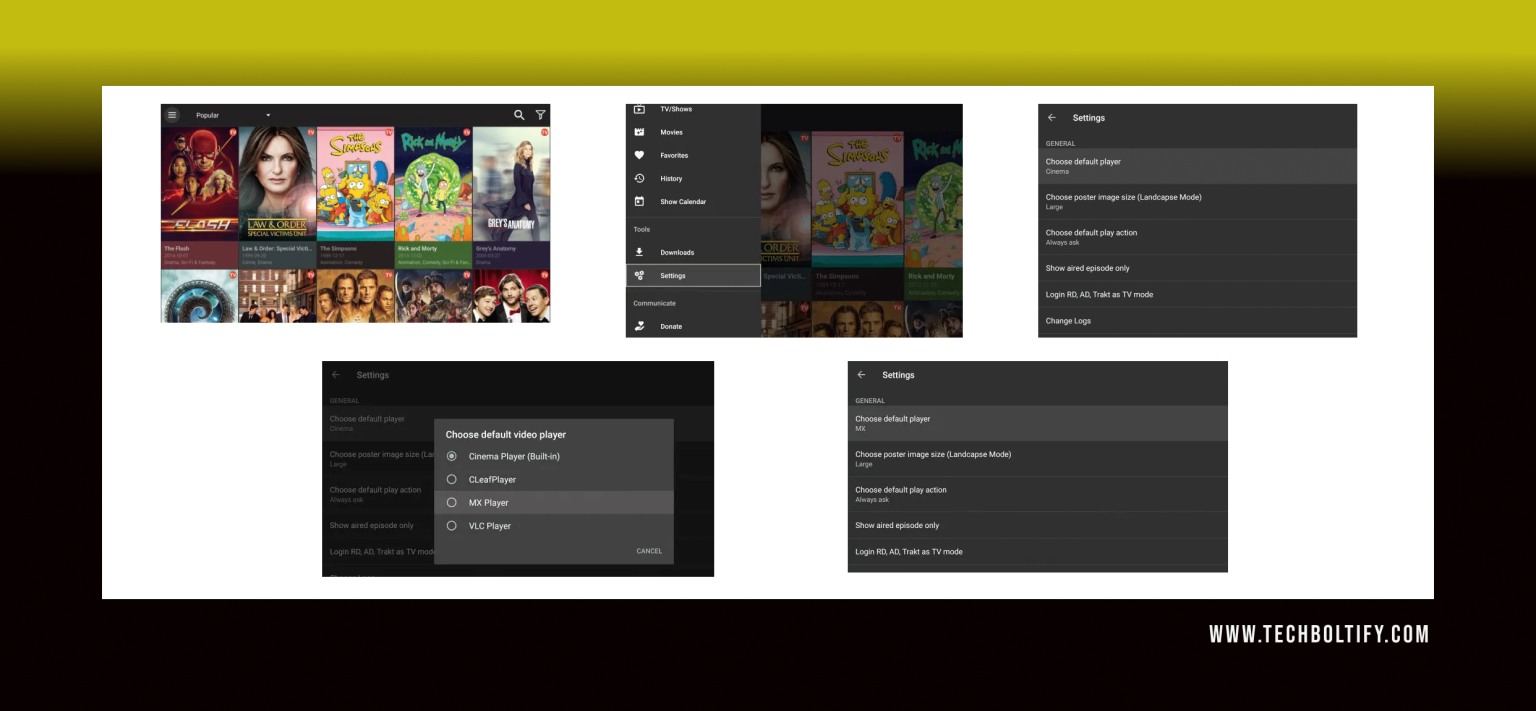Open the Settings menu entry in sidebar
This screenshot has width=1536, height=711.
point(672,276)
